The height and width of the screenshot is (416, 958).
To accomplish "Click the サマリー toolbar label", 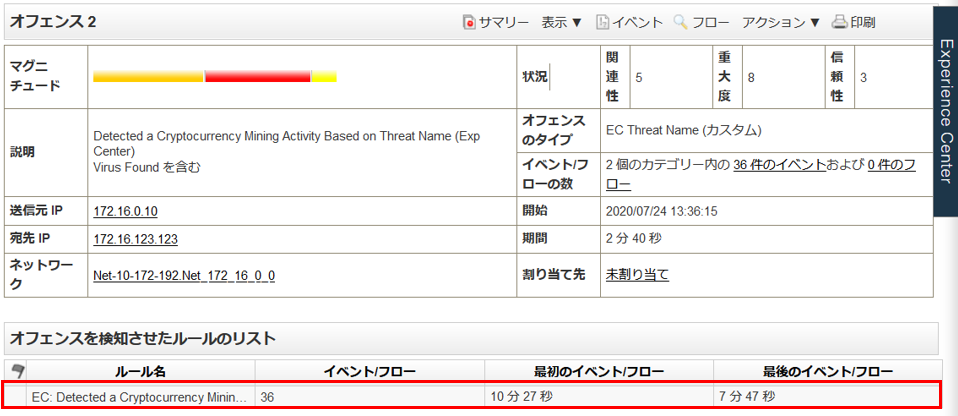I will tap(504, 23).
